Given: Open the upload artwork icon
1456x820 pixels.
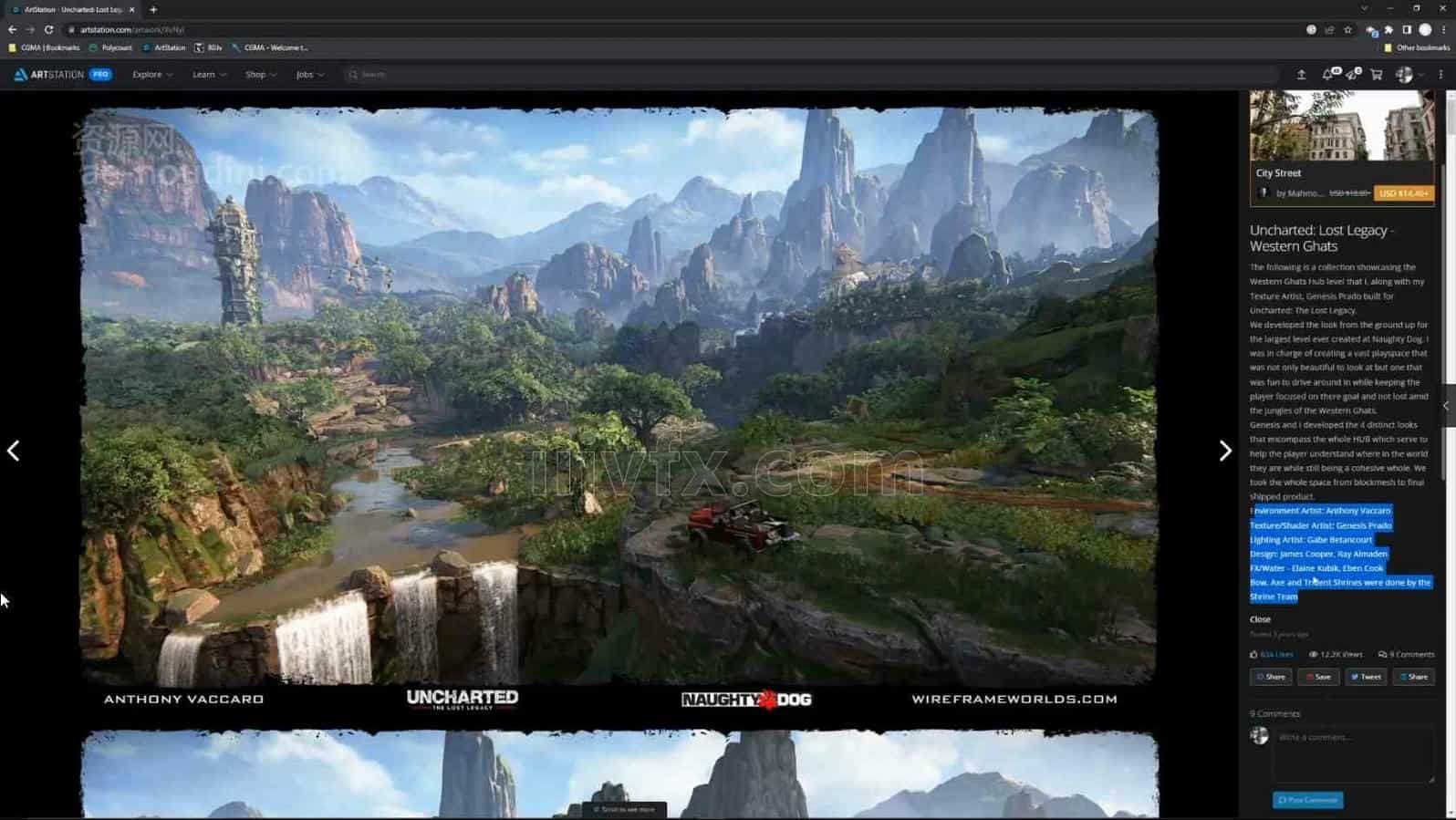Looking at the screenshot, I should click(1301, 75).
